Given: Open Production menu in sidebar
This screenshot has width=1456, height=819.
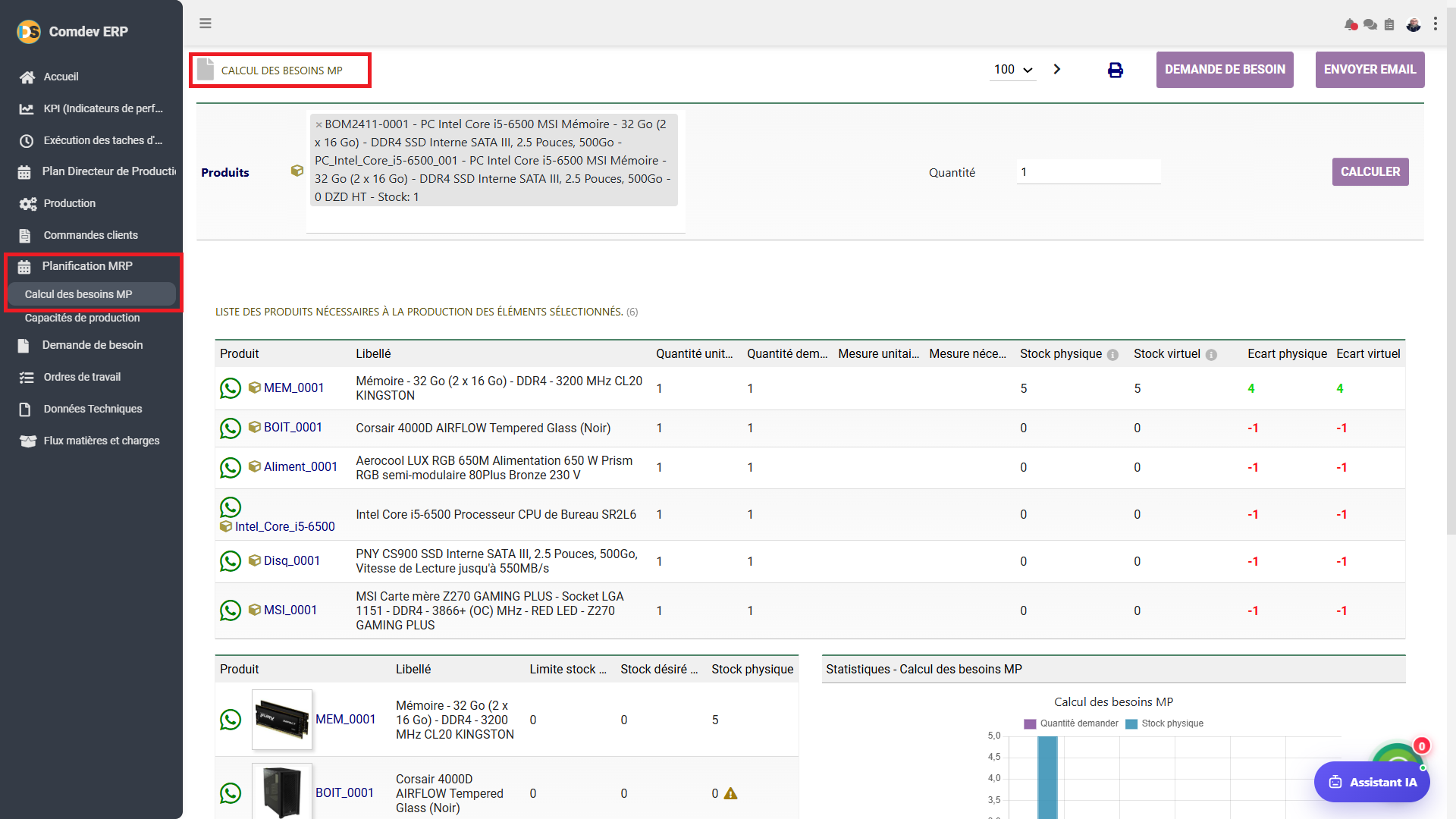Looking at the screenshot, I should [x=69, y=203].
